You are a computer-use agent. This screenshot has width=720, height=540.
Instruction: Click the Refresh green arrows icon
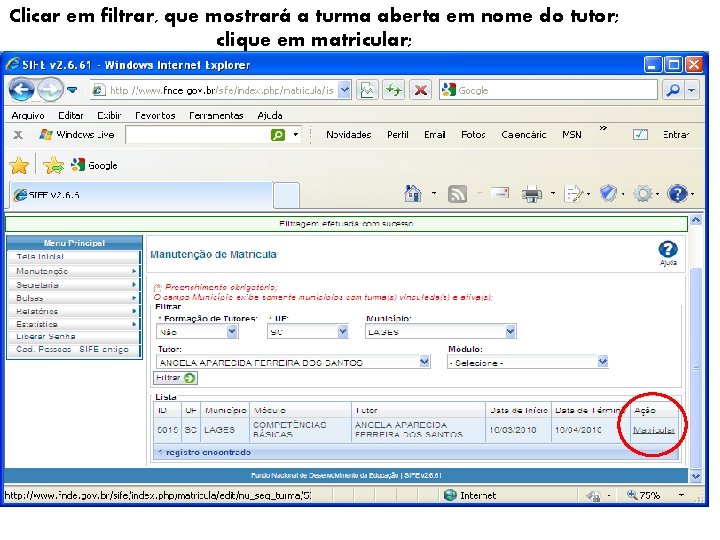tap(394, 90)
